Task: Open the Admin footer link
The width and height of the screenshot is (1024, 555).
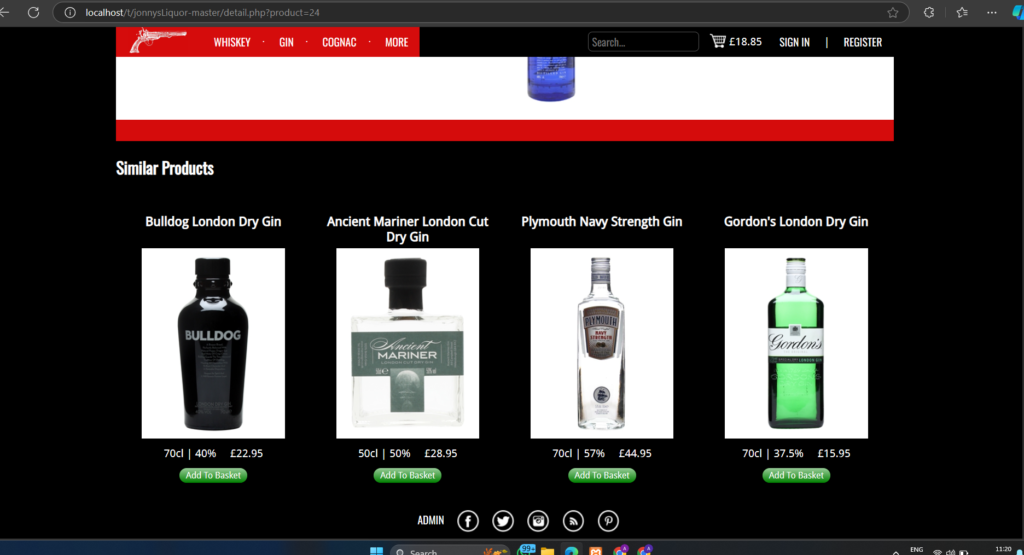Action: point(430,520)
